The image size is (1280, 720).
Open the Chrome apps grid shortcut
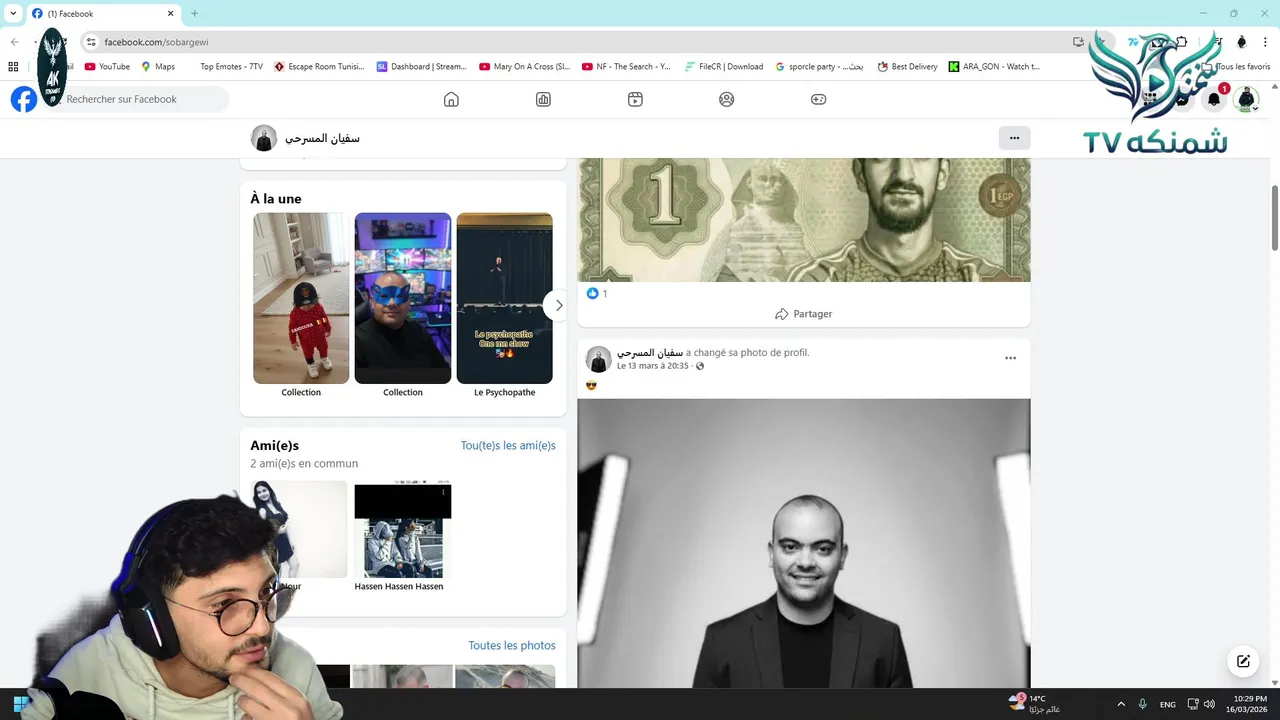13,67
